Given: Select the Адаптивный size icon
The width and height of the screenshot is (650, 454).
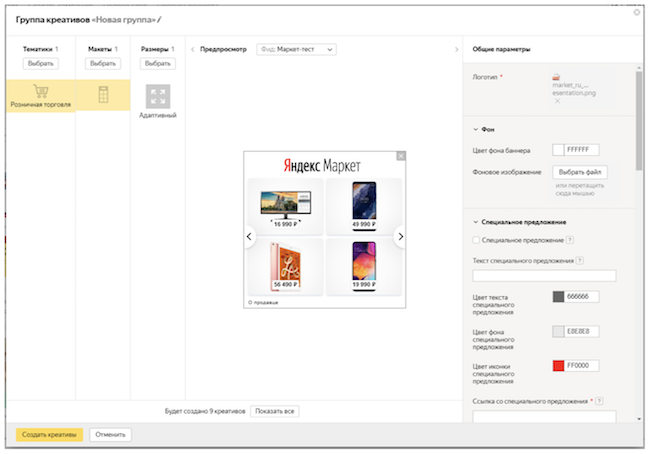Looking at the screenshot, I should point(158,97).
